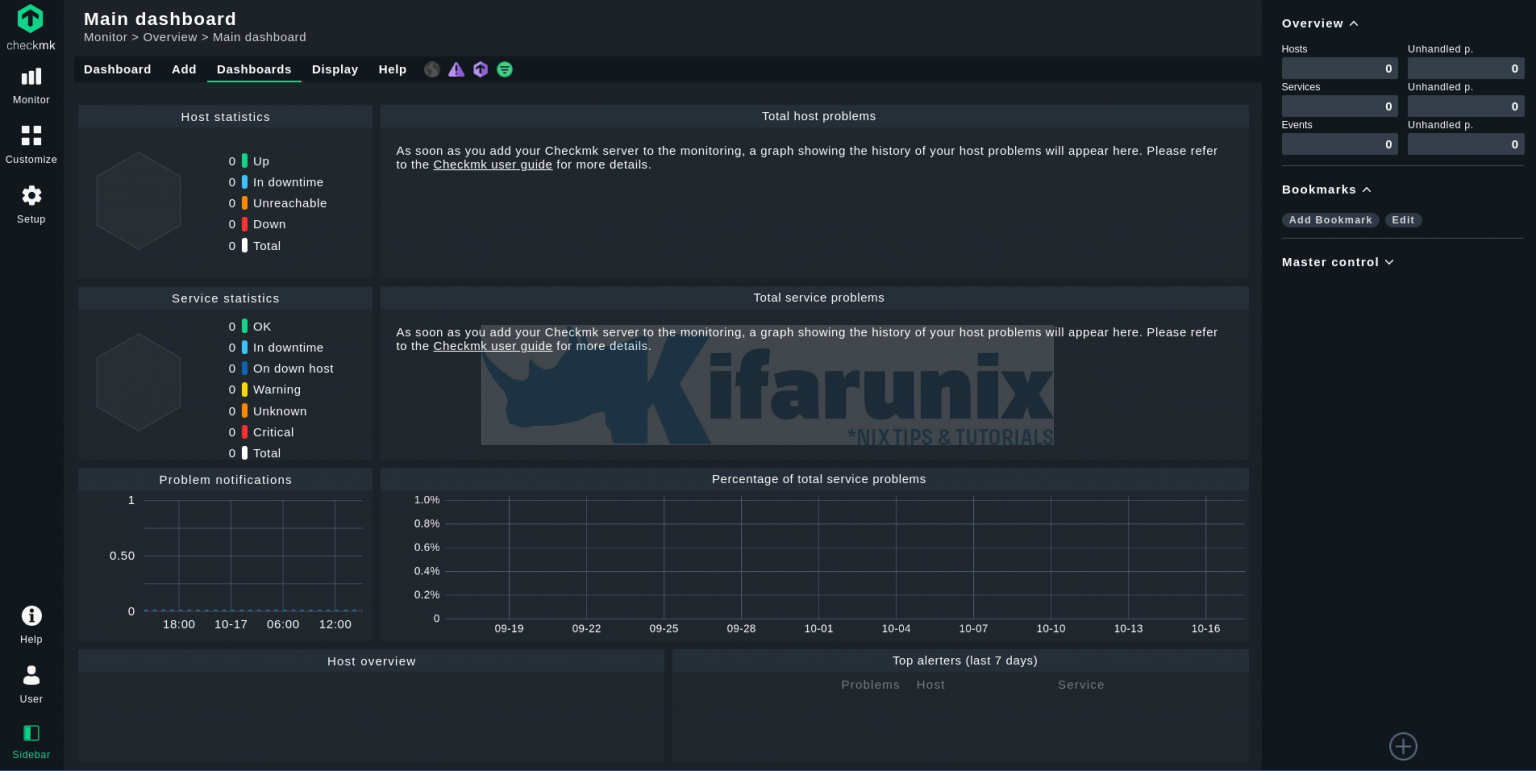Open the green filter icon in the toolbar
The width and height of the screenshot is (1536, 771).
tap(504, 69)
